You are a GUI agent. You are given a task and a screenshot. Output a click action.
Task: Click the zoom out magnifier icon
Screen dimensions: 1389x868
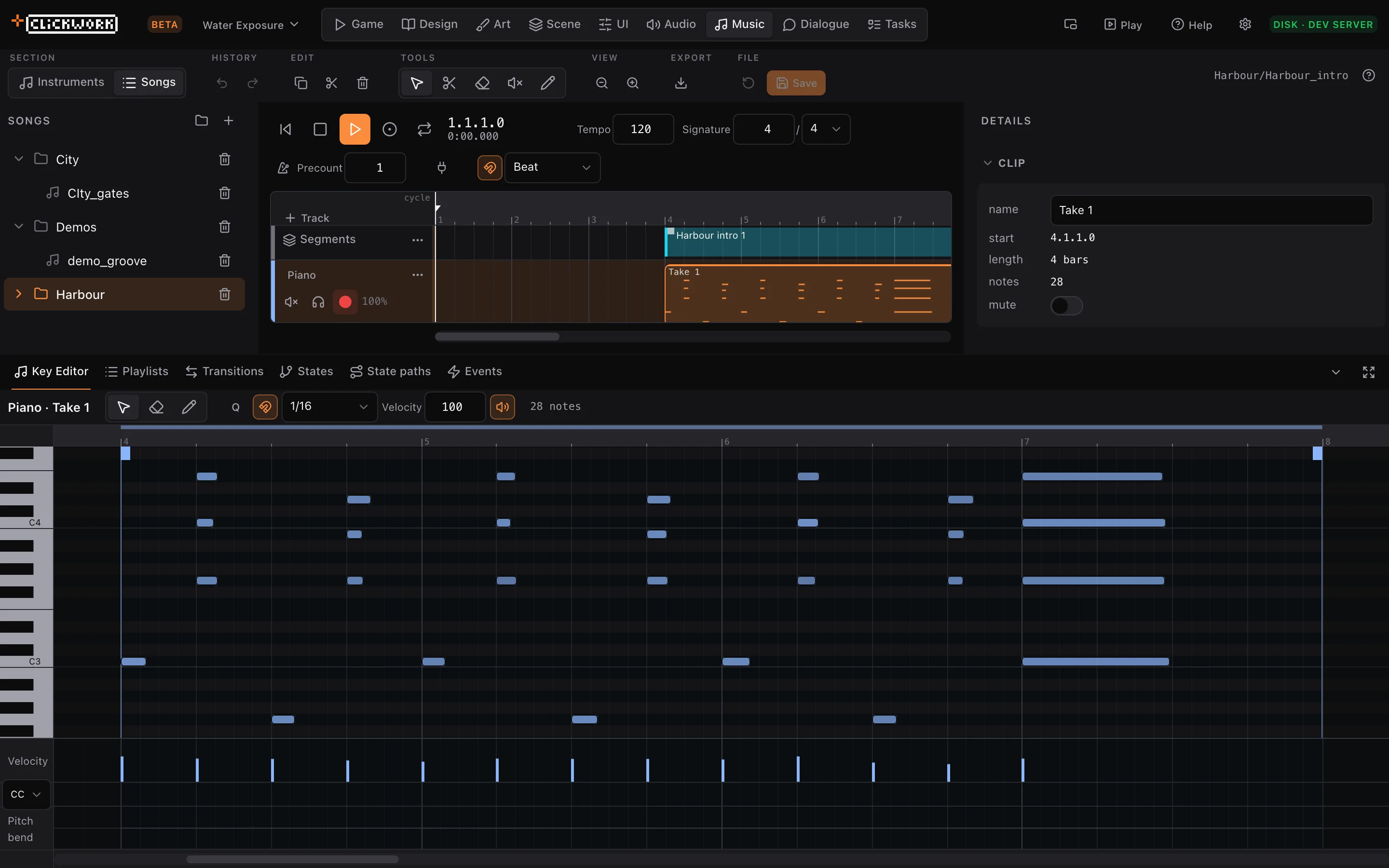(601, 83)
